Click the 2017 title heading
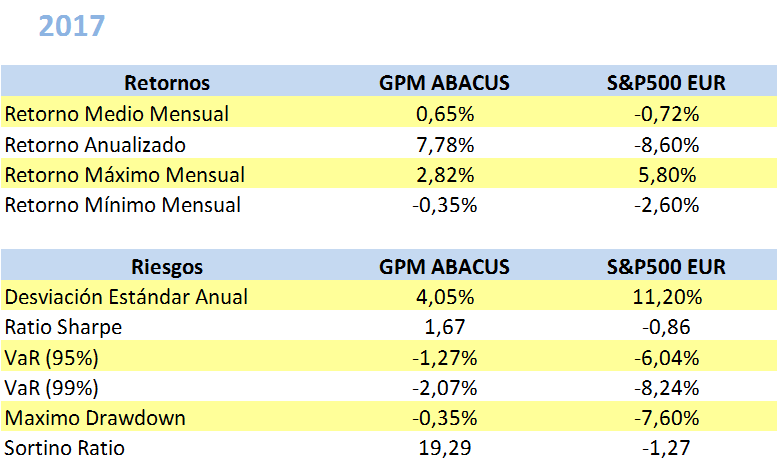The height and width of the screenshot is (463, 779). (x=71, y=25)
